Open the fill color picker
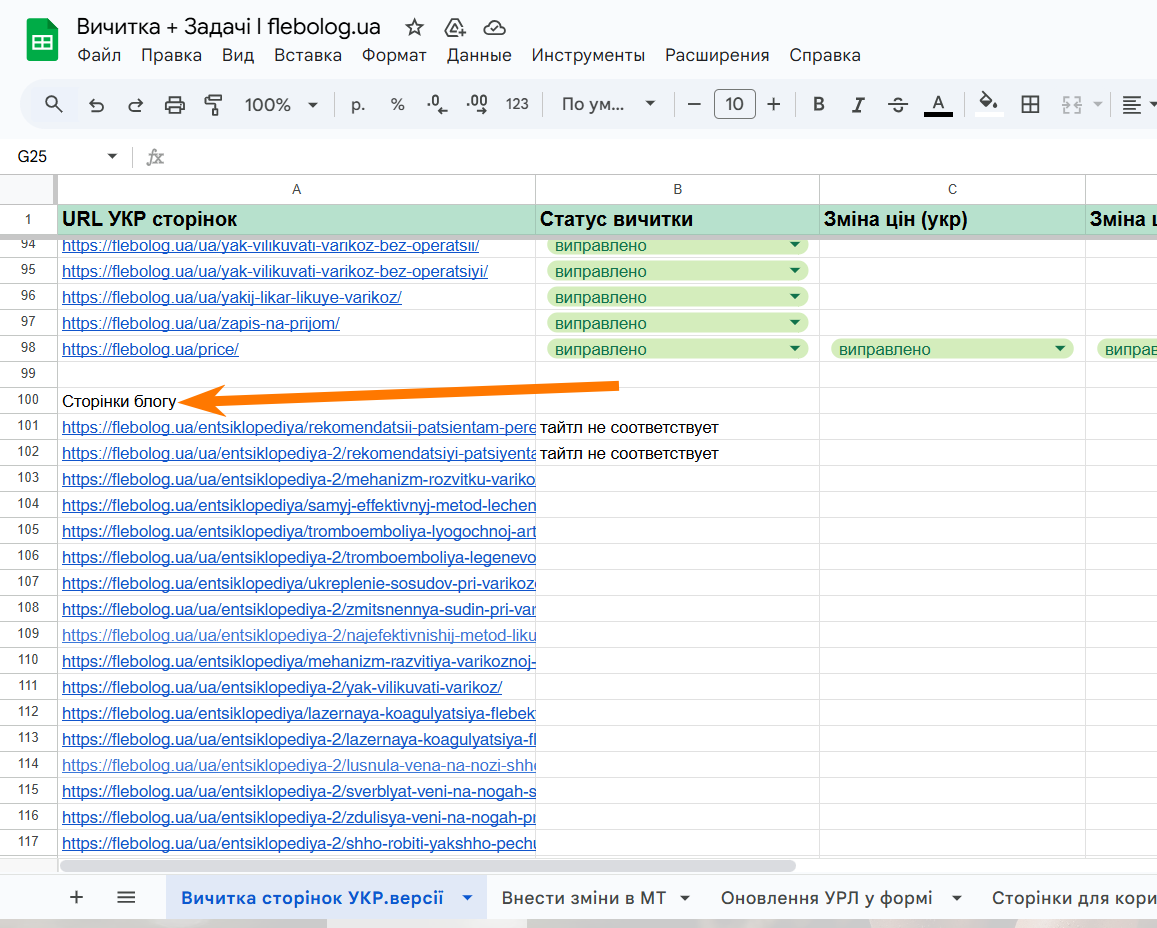Image resolution: width=1157 pixels, height=928 pixels. tap(987, 103)
